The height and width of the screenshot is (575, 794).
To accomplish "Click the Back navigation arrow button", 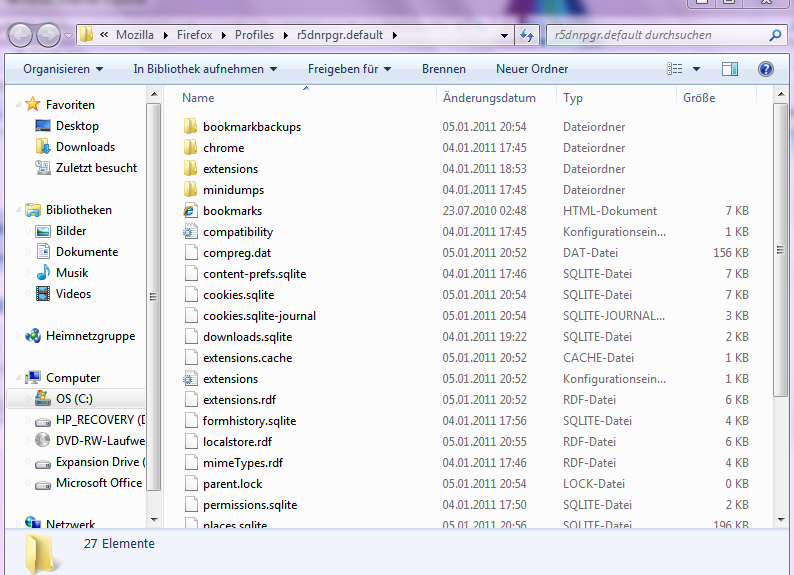I will [21, 35].
